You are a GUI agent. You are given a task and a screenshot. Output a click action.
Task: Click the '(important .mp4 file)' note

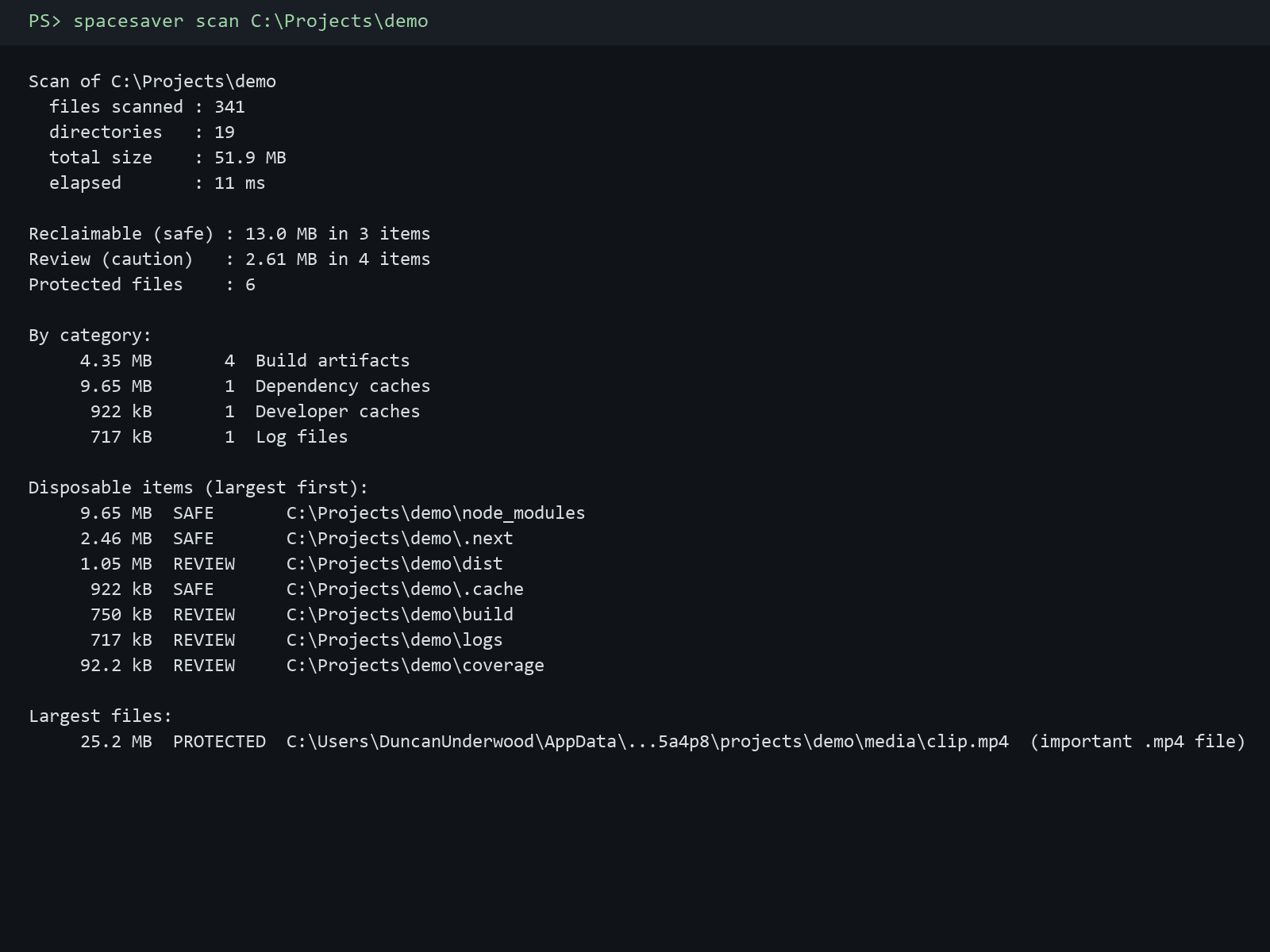1138,742
